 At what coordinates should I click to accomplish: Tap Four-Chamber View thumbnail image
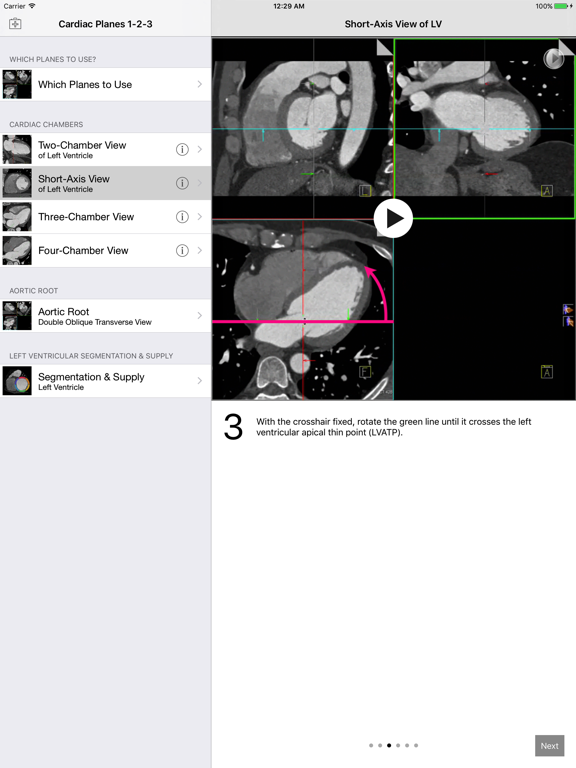(x=17, y=250)
